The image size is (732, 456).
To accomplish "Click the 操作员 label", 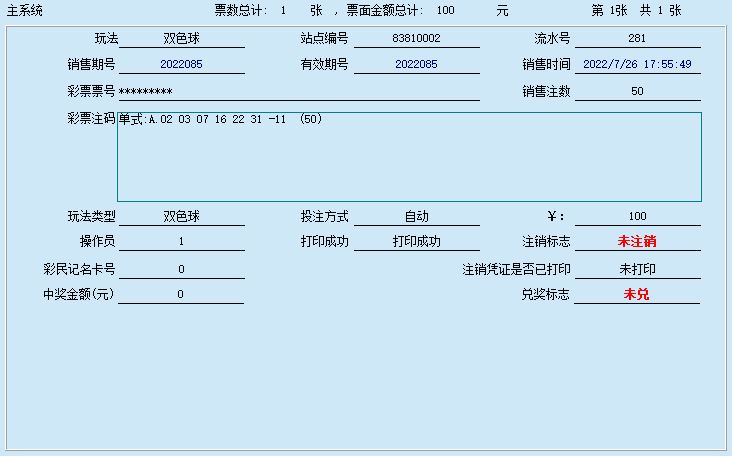I will point(97,242).
